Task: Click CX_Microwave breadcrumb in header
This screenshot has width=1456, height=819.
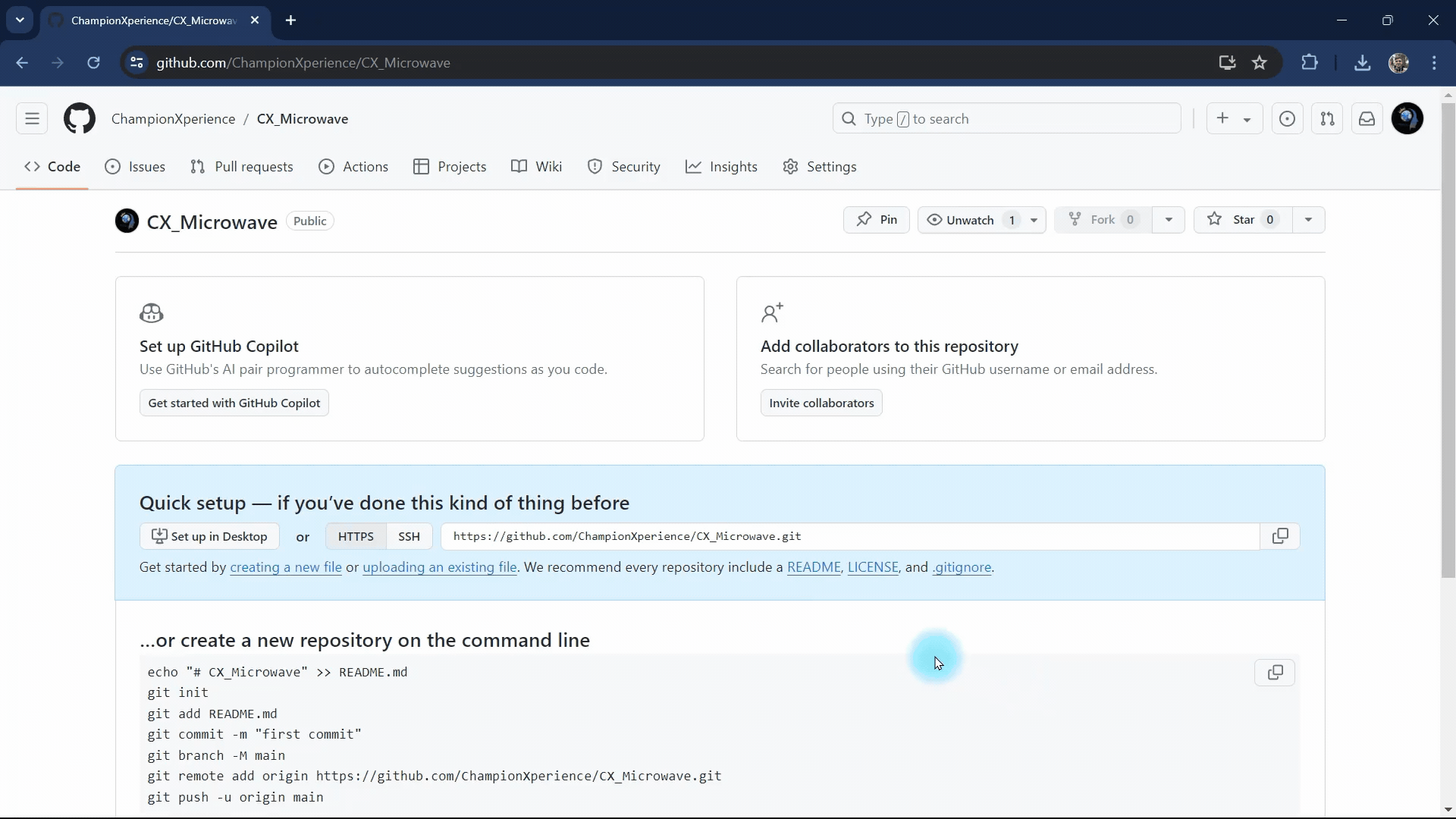Action: pyautogui.click(x=303, y=119)
